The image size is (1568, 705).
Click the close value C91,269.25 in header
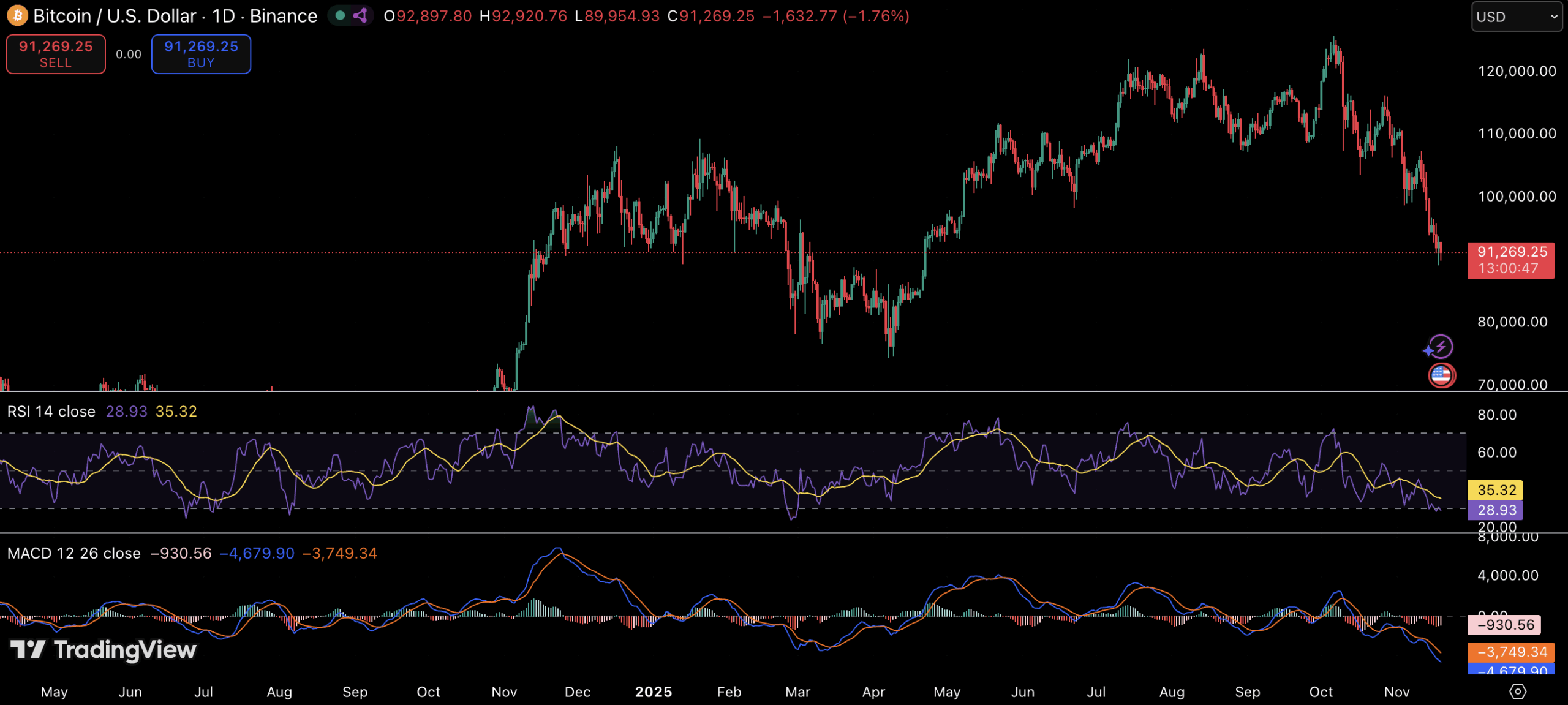click(x=711, y=16)
